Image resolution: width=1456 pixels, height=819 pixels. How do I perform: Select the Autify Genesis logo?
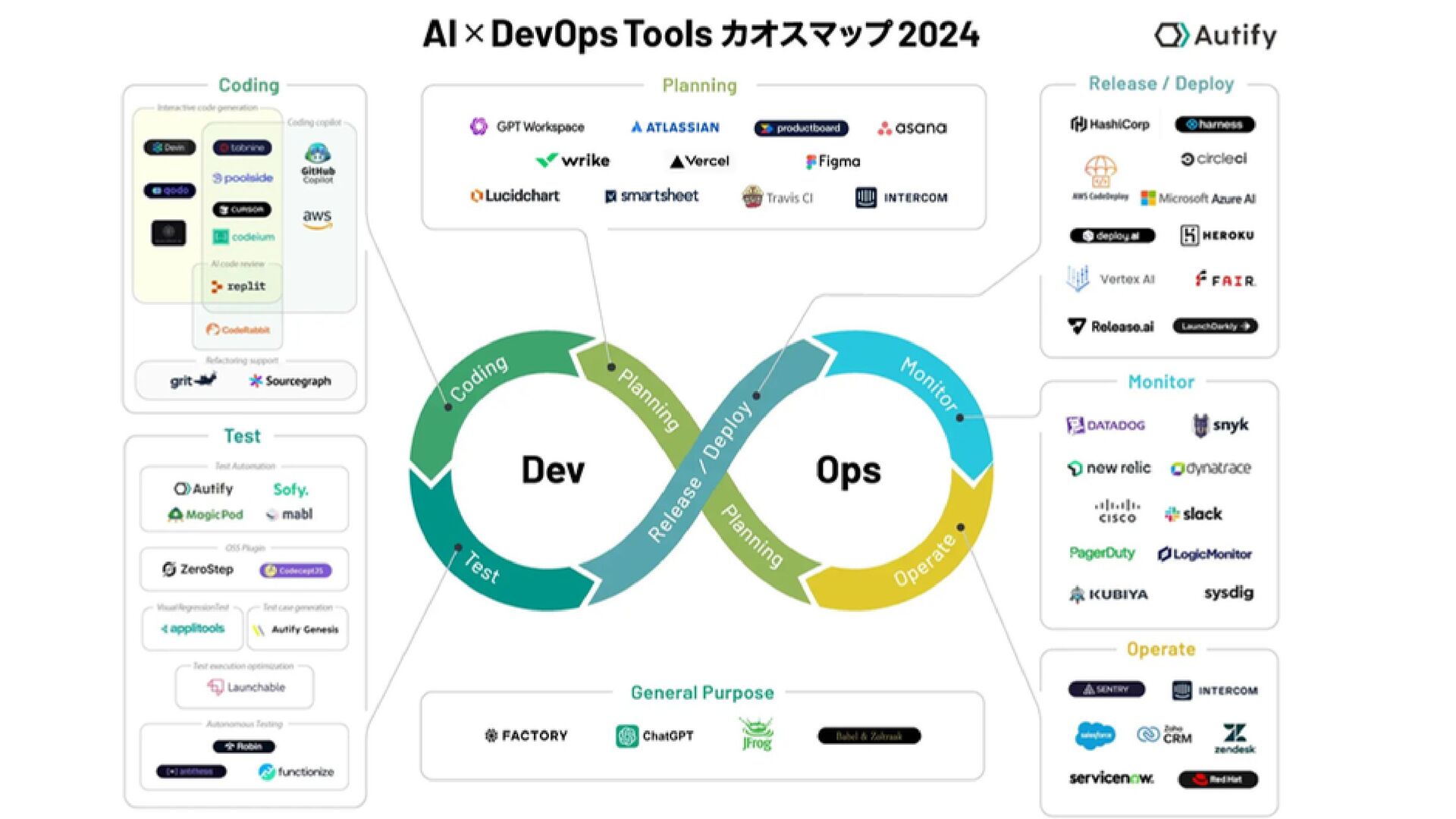click(x=296, y=629)
